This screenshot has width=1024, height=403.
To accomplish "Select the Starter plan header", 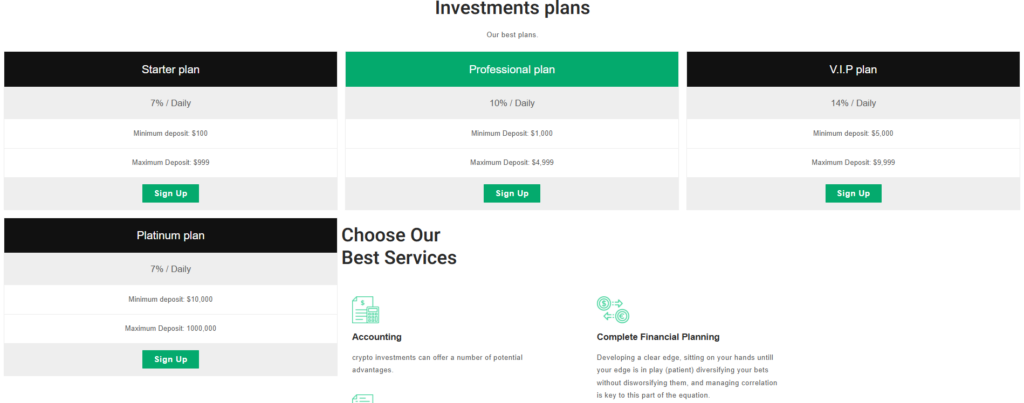I will tap(170, 70).
